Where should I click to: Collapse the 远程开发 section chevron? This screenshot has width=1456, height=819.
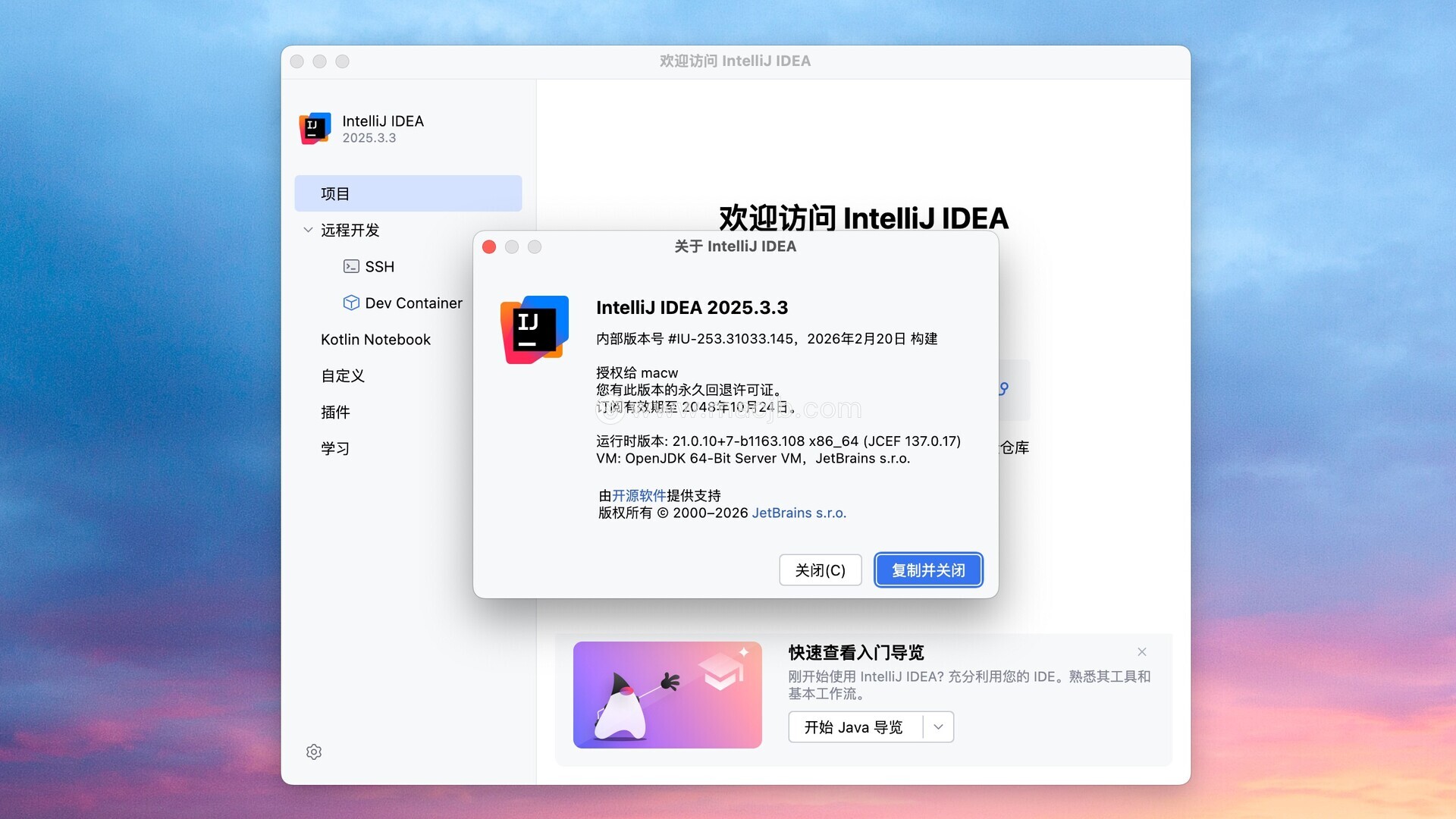click(308, 230)
